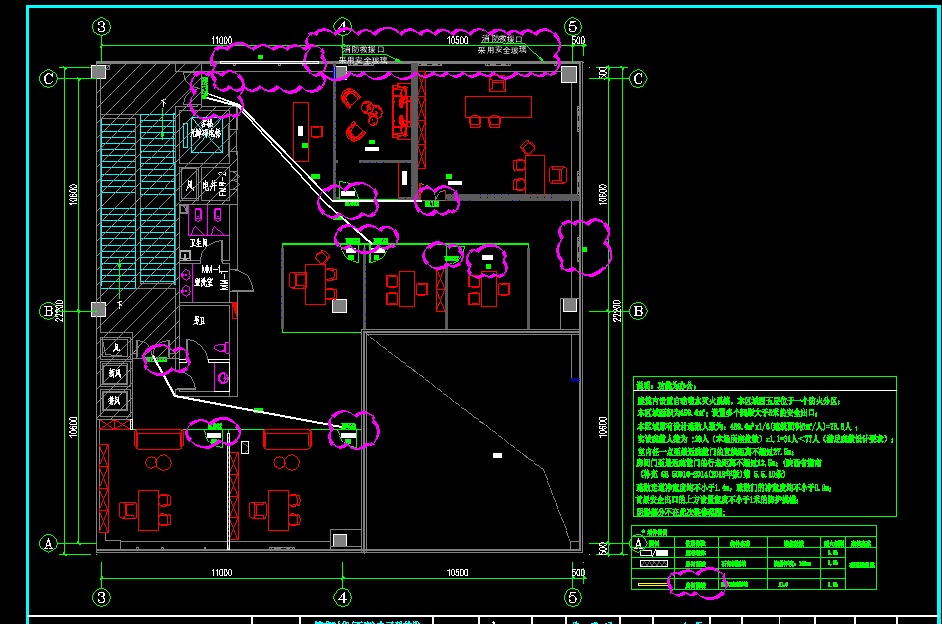
Task: Click the notes block title line 说明
Action: [x=666, y=386]
